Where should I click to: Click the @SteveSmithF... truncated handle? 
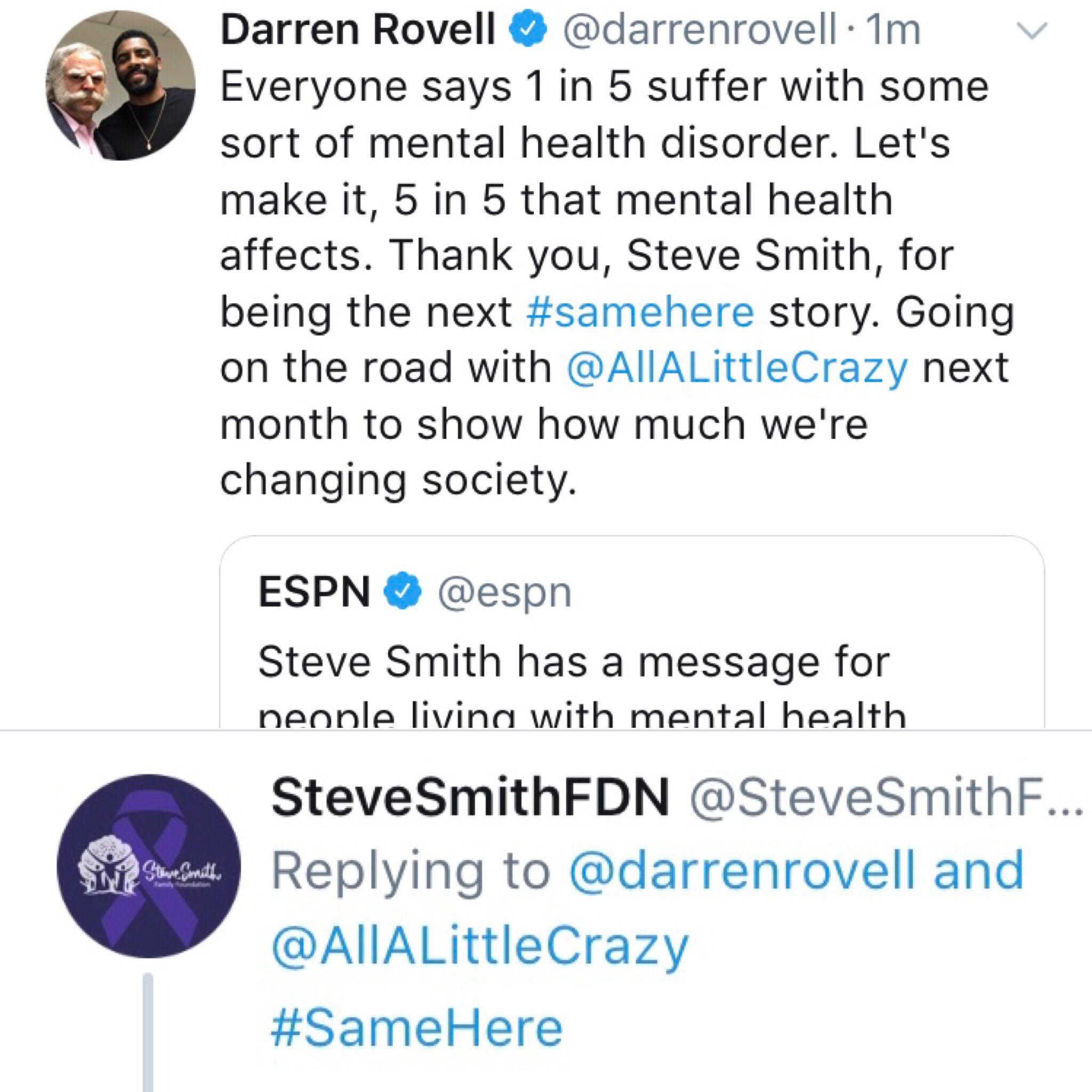tap(885, 798)
